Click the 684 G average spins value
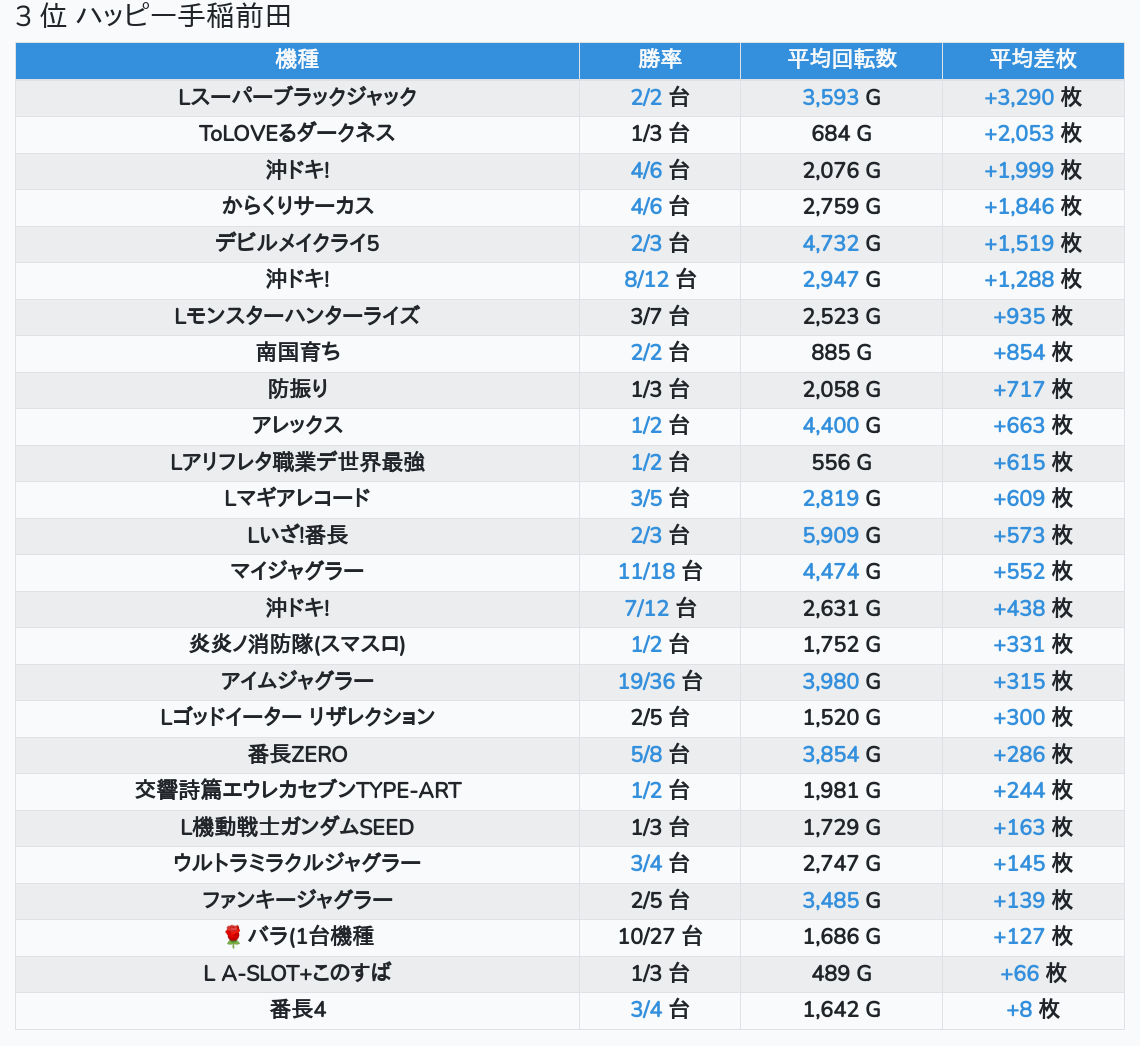The width and height of the screenshot is (1140, 1046). [x=841, y=133]
